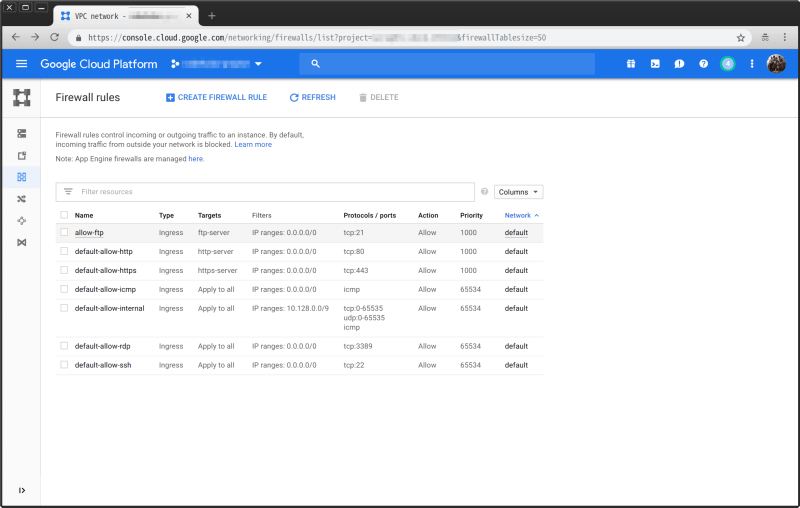
Task: Click CREATE FIREWALL RULE button
Action: [x=216, y=97]
